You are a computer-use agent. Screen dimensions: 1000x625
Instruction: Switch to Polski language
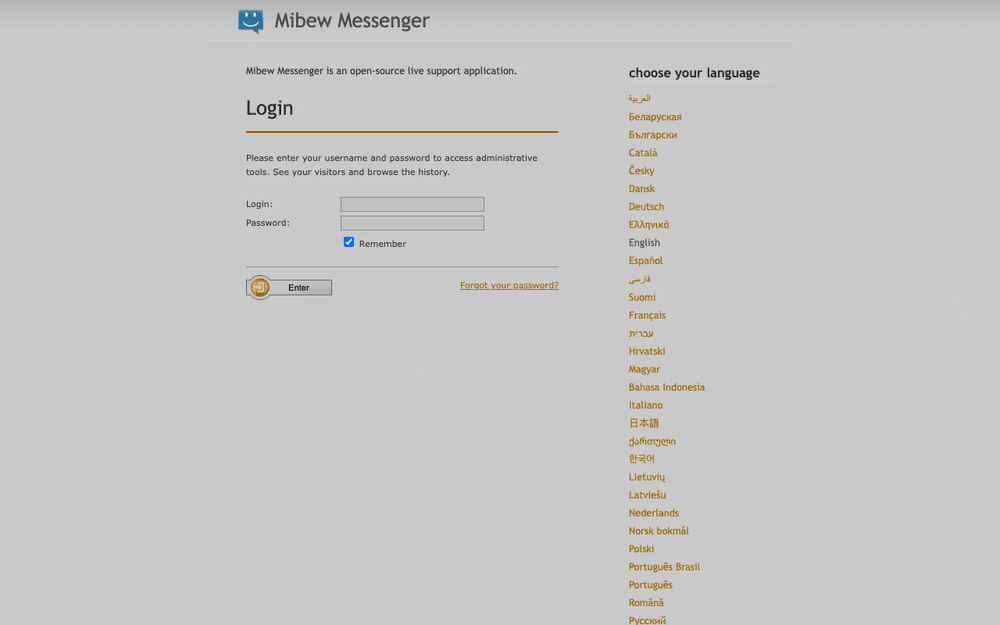[x=641, y=548]
